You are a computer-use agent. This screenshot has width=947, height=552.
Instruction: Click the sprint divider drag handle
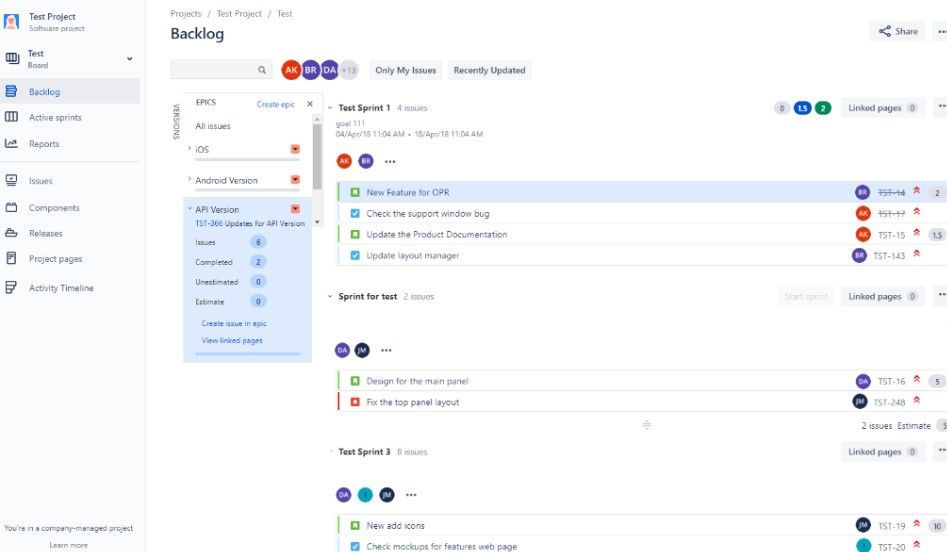[646, 425]
